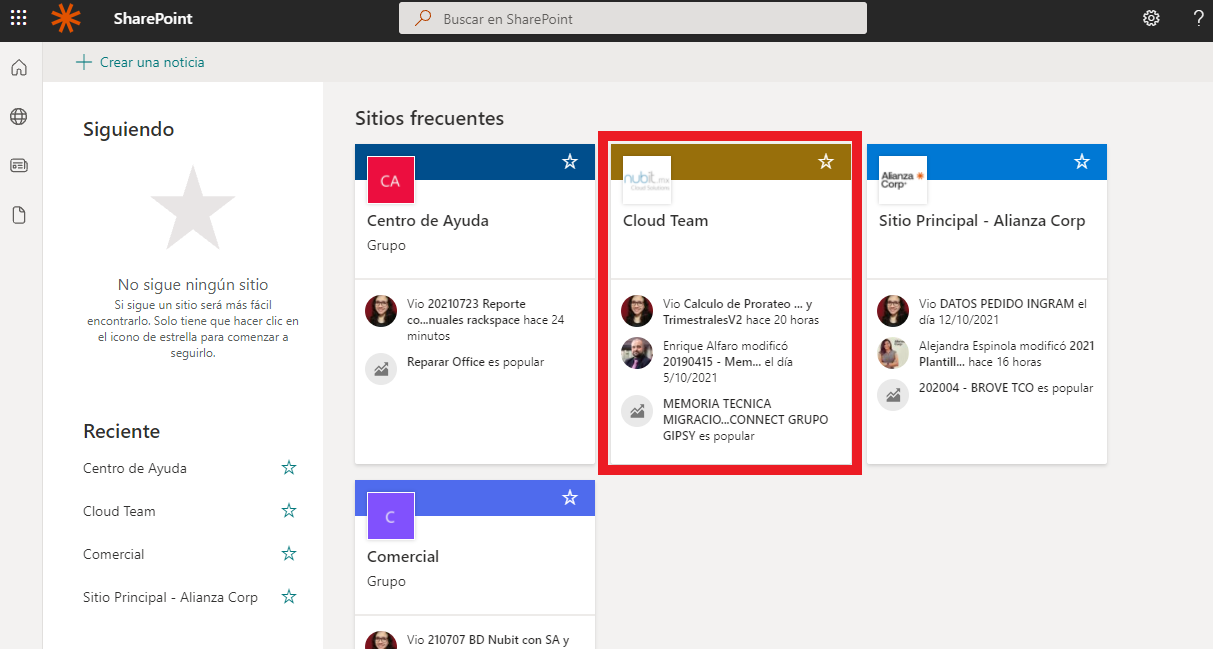Go to Home in the left rail
Screen dimensions: 1213x649
point(19,68)
